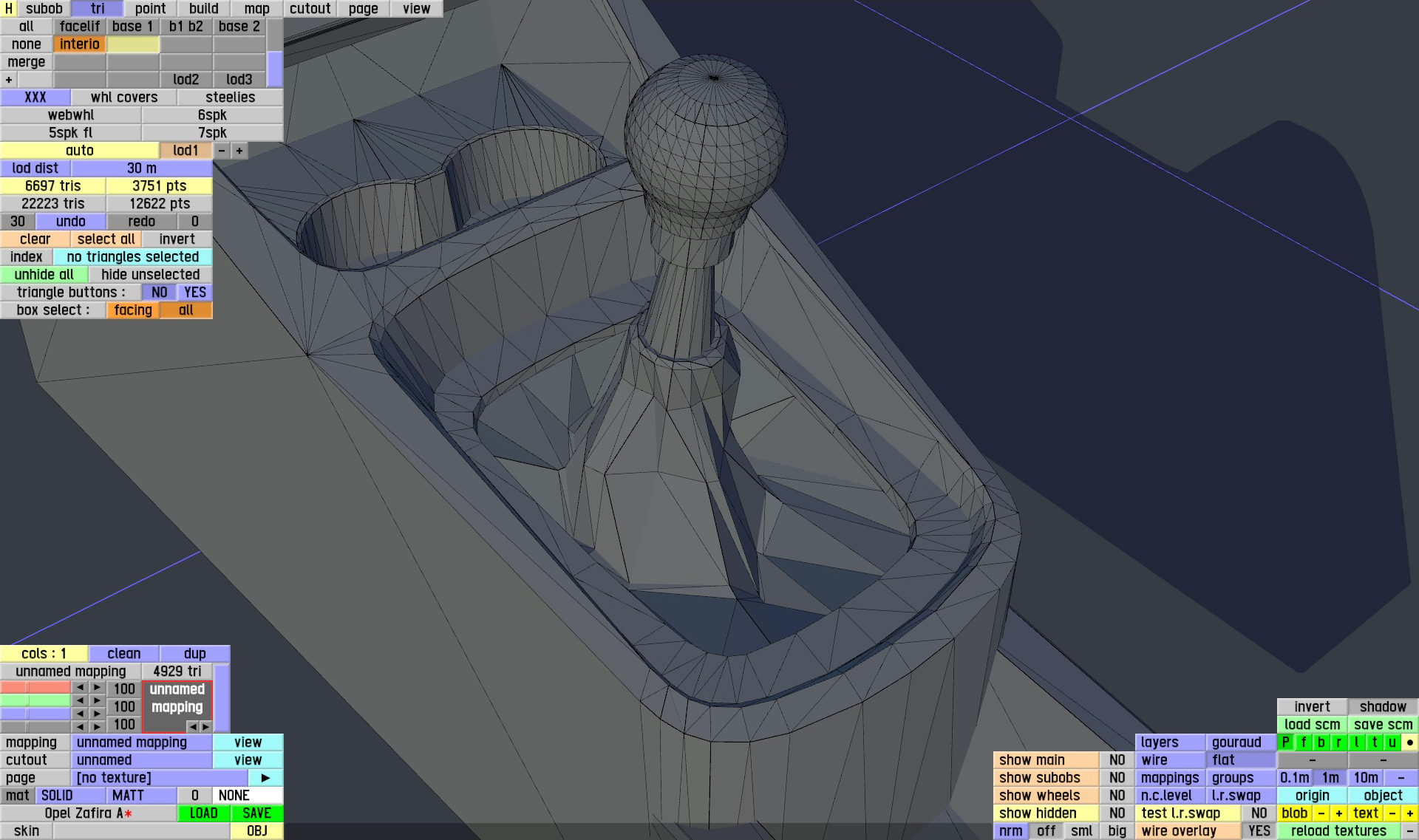Open the mapping name 'unnamed mapping' selector

142,742
